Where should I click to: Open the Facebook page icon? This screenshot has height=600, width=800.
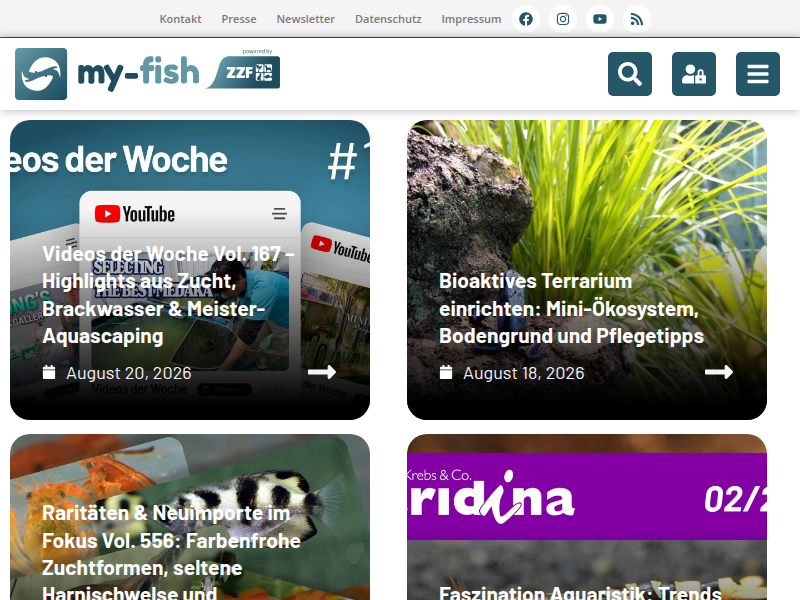point(526,19)
